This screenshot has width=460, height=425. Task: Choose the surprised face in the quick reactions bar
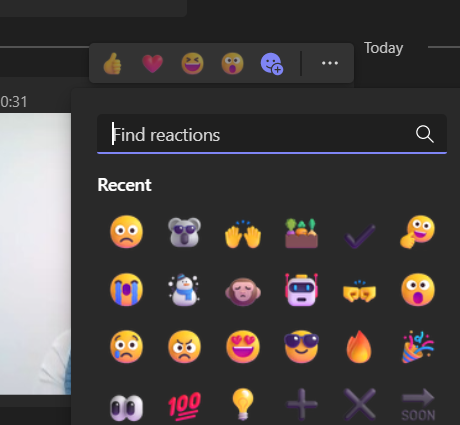(232, 63)
